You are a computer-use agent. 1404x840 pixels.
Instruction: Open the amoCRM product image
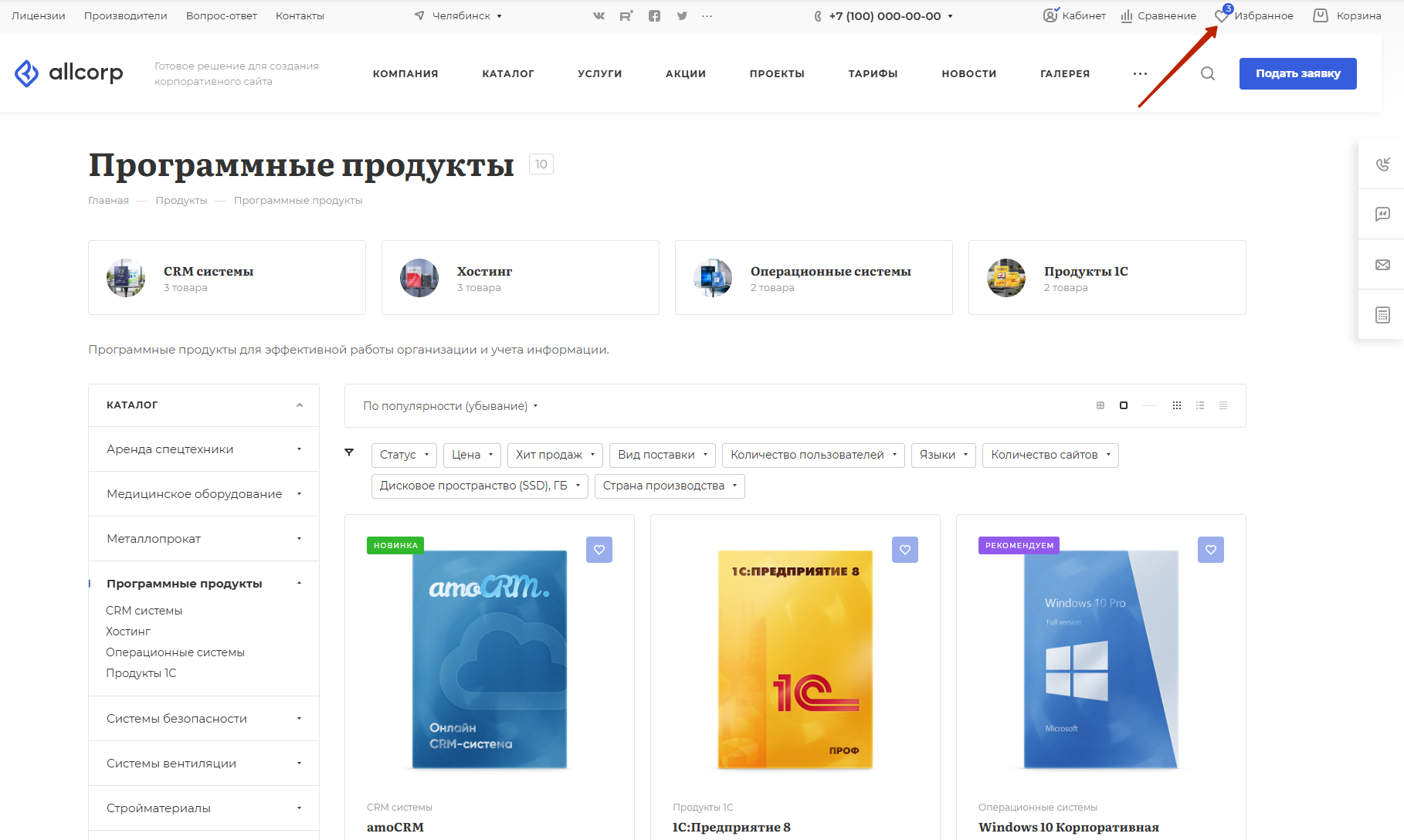pyautogui.click(x=490, y=659)
